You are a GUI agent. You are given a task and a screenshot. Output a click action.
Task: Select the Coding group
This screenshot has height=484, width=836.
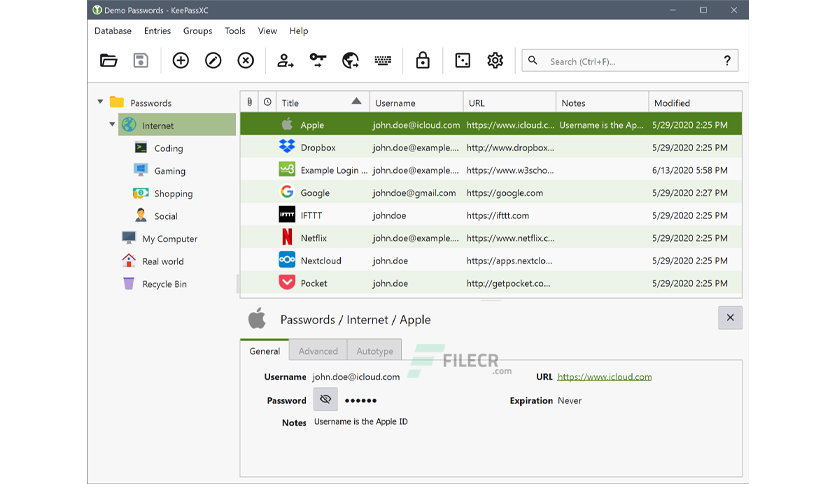(168, 148)
